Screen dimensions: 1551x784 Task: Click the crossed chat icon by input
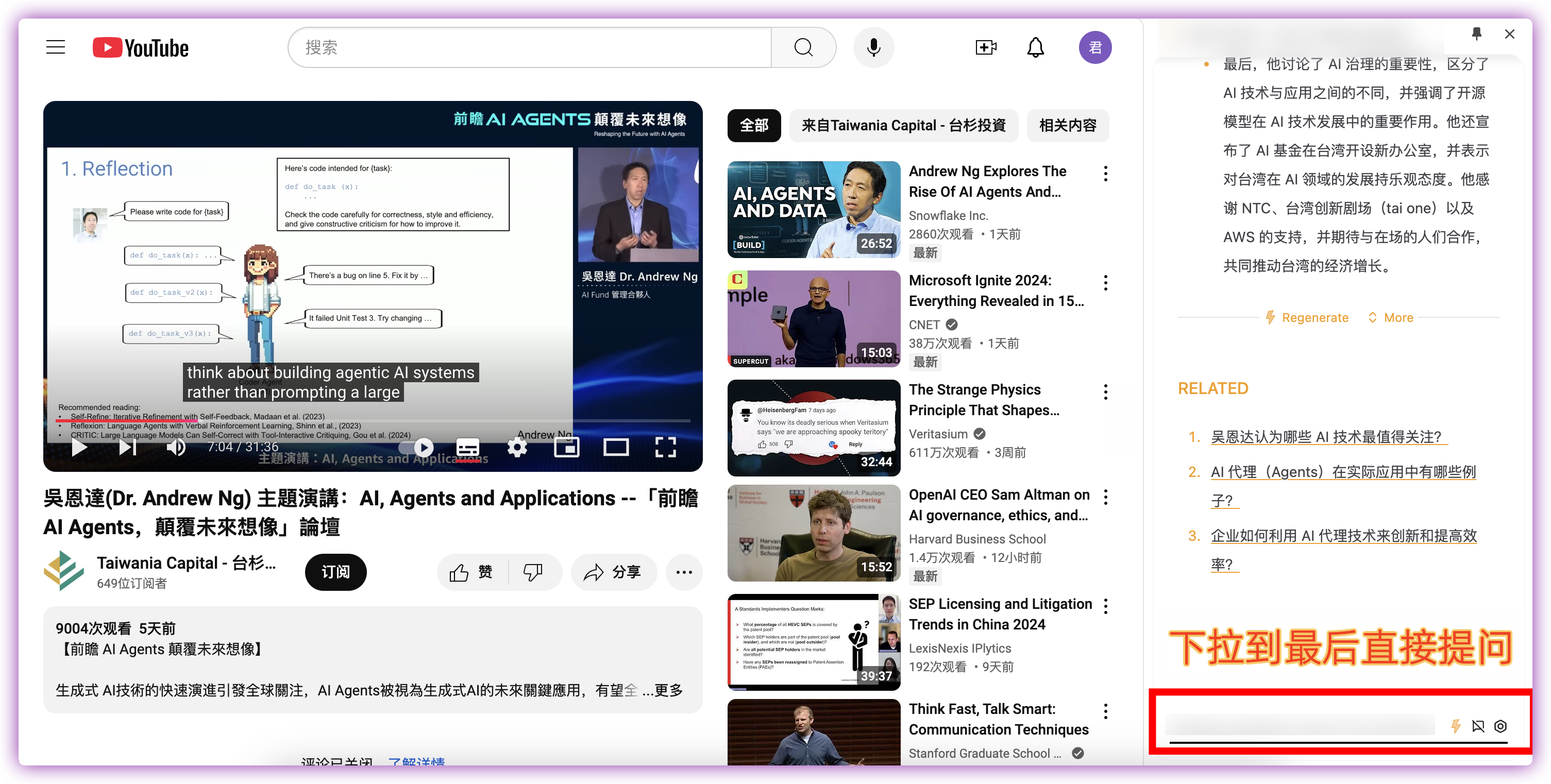pyautogui.click(x=1477, y=726)
